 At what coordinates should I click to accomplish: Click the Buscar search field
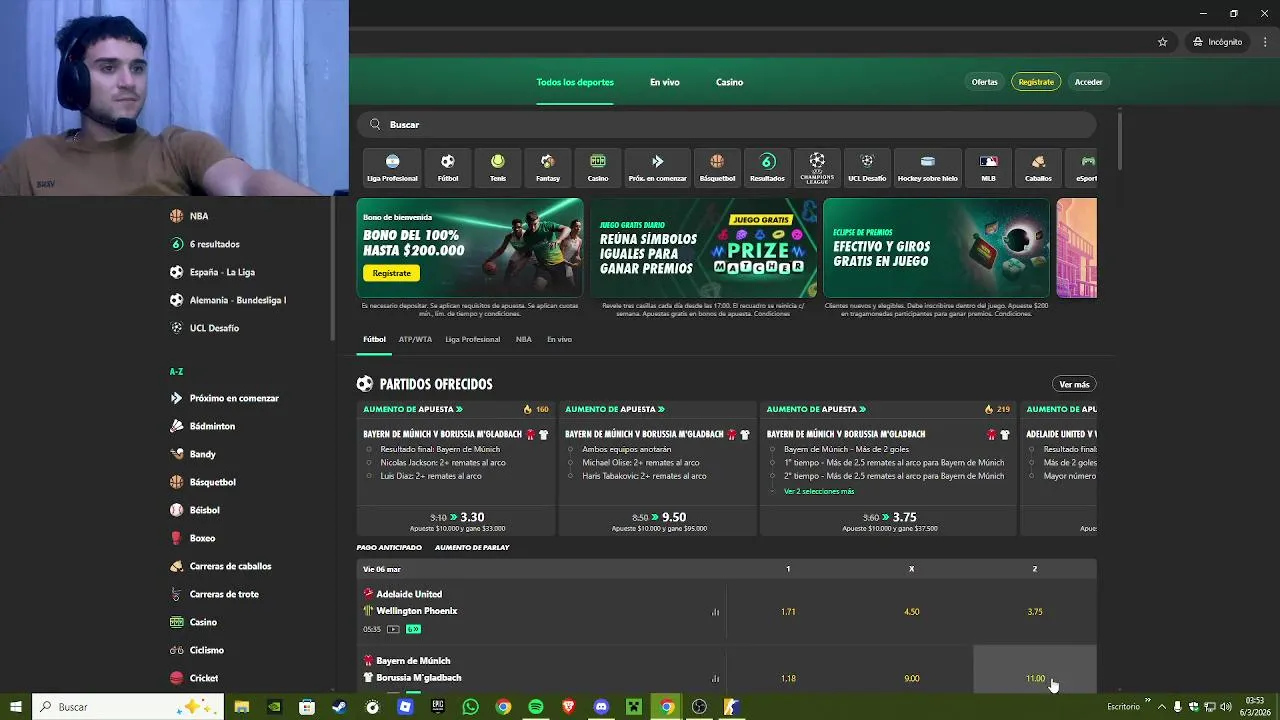[727, 124]
